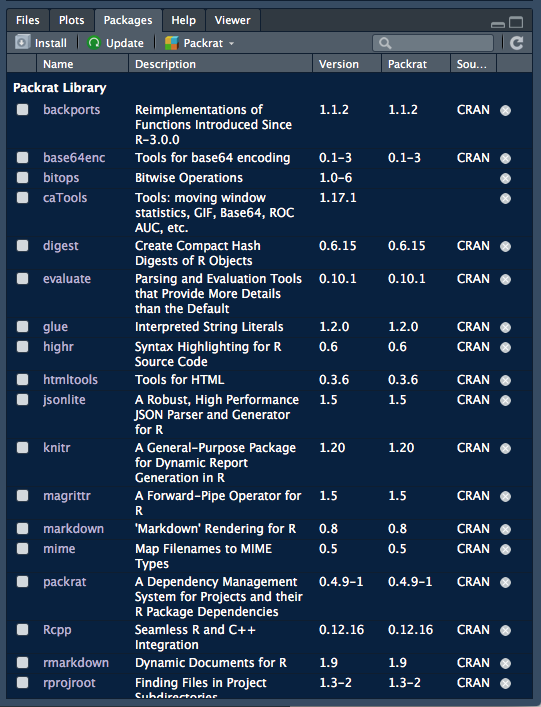Remove the Rcpp package via its X icon
541x707 pixels.
(x=505, y=630)
